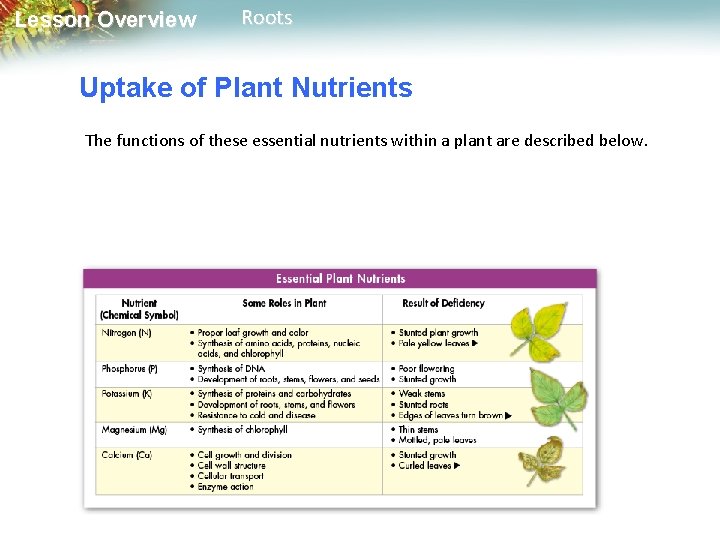Click the 'Result of Deficiency' column header

pos(443,303)
